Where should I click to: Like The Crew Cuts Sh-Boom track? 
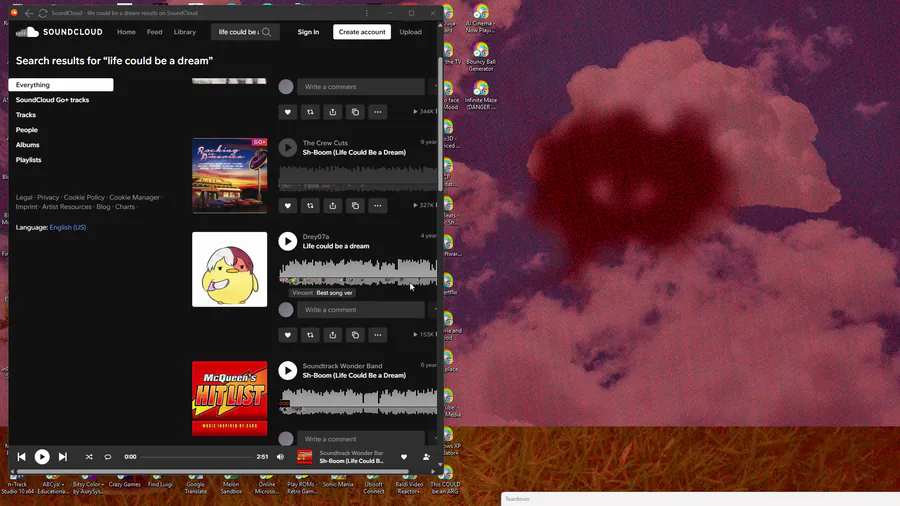288,205
